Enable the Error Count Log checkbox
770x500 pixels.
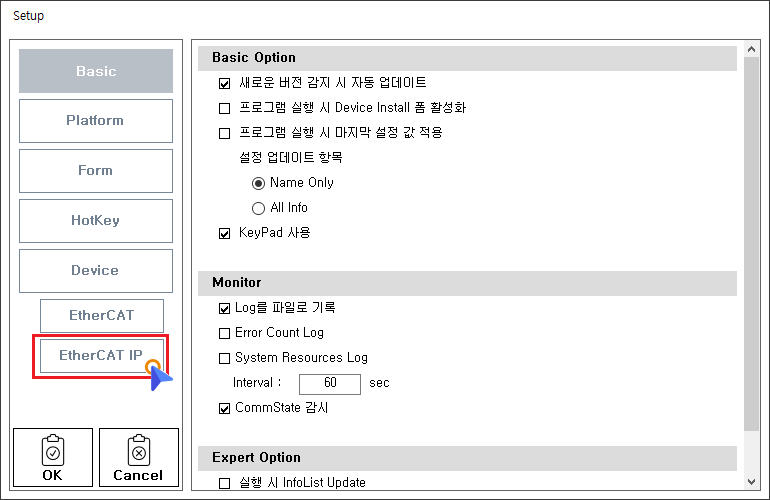[x=224, y=333]
